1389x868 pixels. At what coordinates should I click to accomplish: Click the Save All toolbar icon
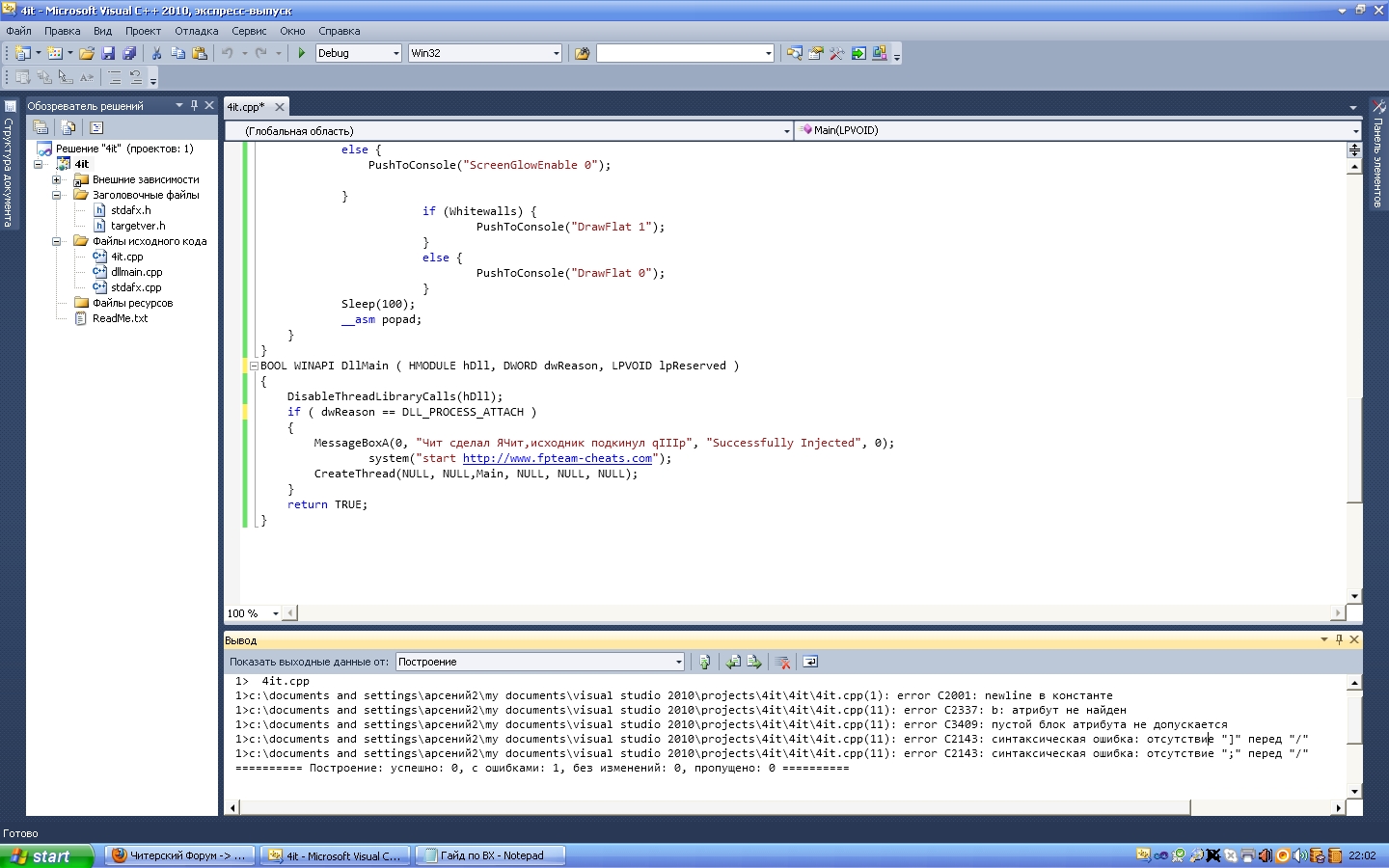click(x=129, y=53)
